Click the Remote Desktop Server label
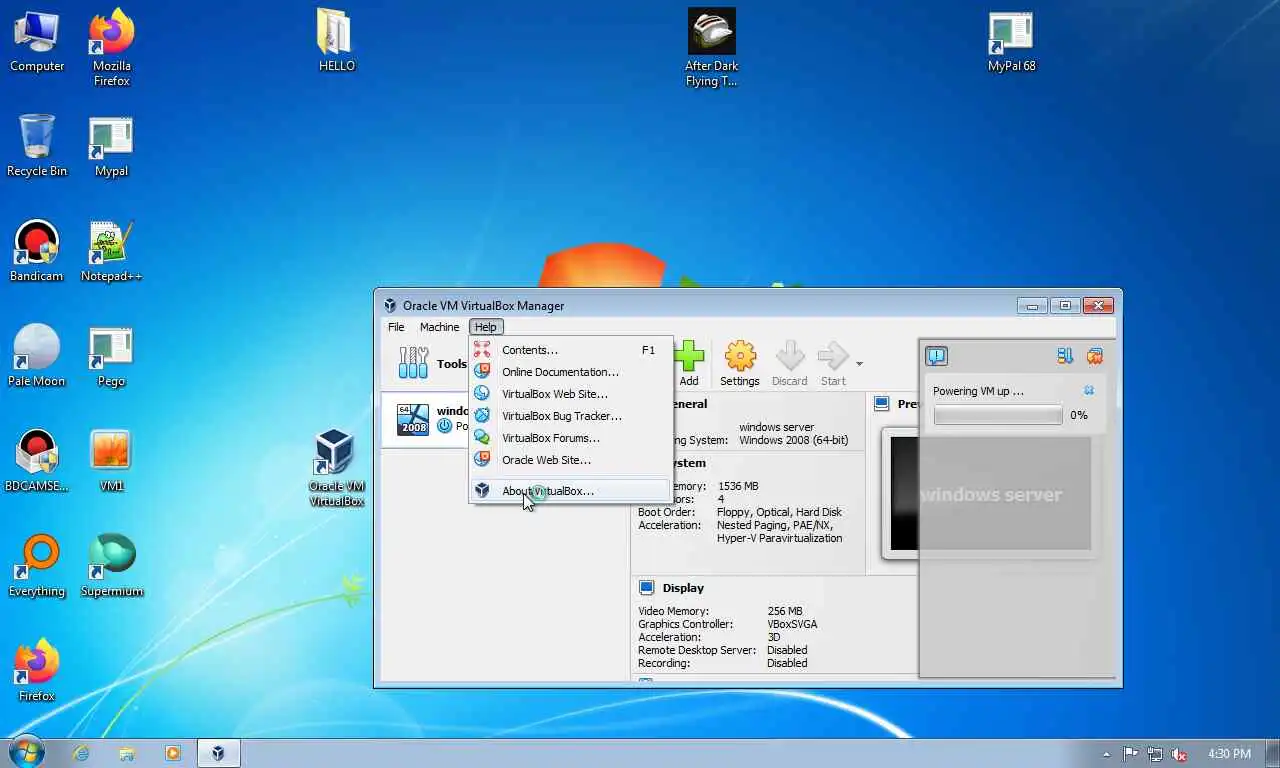 coord(695,650)
